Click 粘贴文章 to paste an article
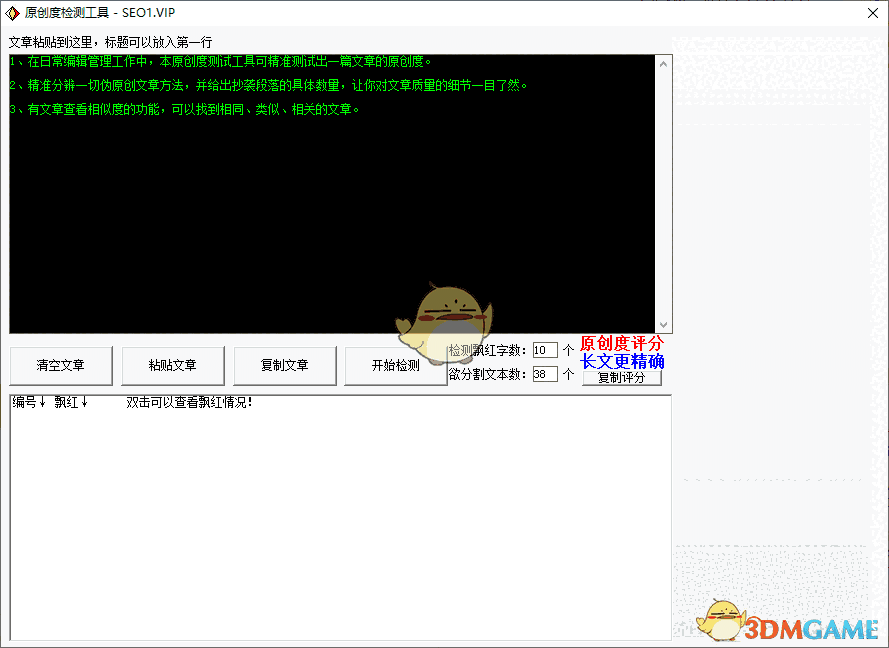 [x=172, y=366]
